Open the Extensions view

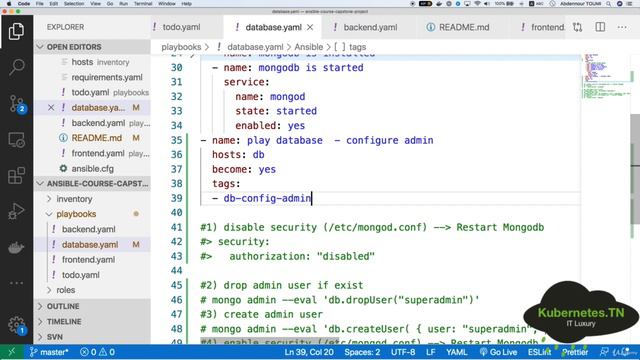[16, 176]
